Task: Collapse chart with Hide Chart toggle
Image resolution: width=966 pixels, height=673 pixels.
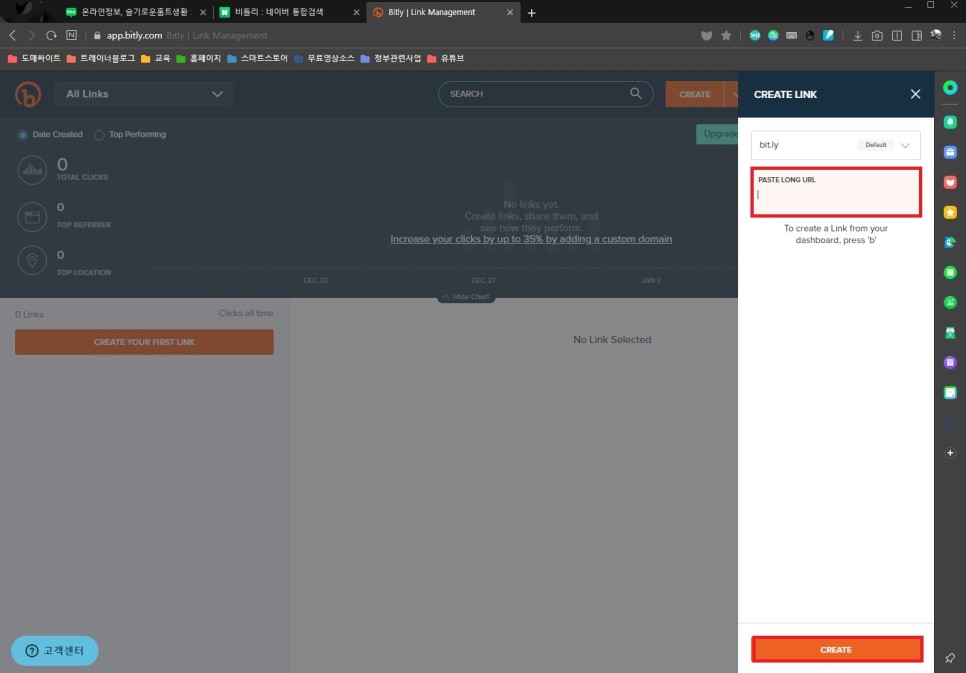Action: 466,297
